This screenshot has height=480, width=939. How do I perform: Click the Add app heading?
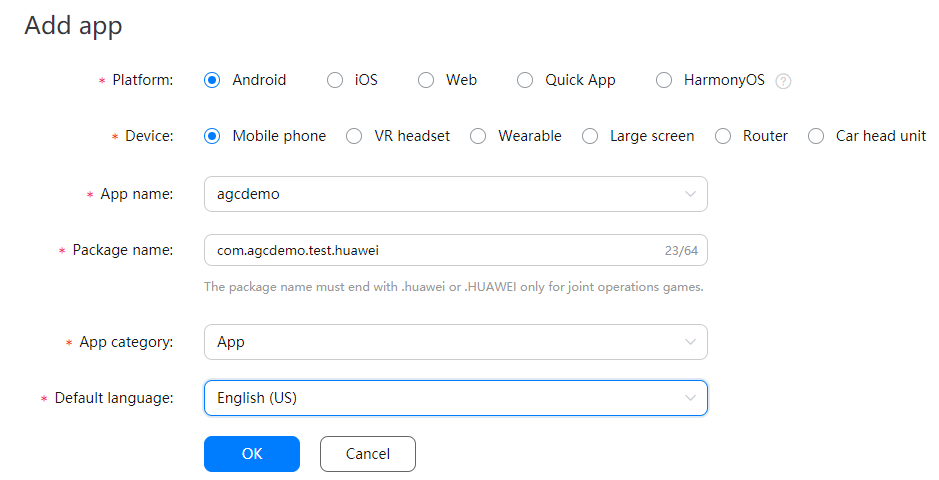click(73, 26)
